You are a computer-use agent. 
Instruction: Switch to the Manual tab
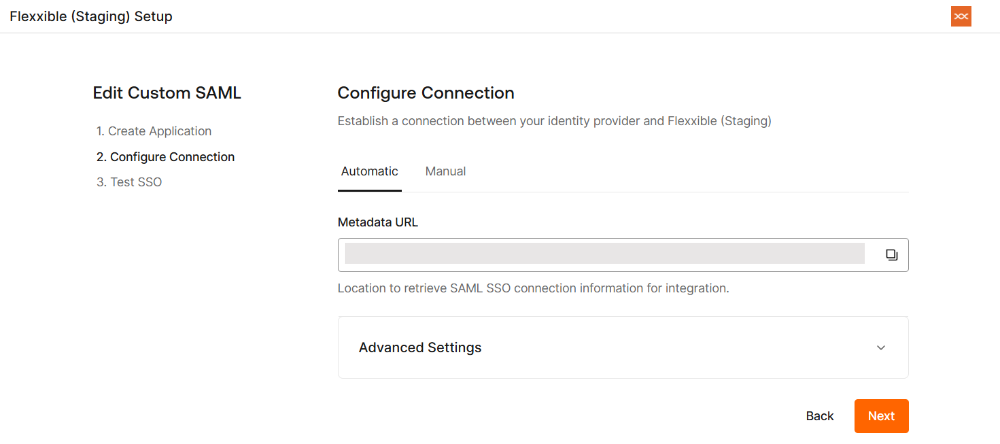coord(445,171)
